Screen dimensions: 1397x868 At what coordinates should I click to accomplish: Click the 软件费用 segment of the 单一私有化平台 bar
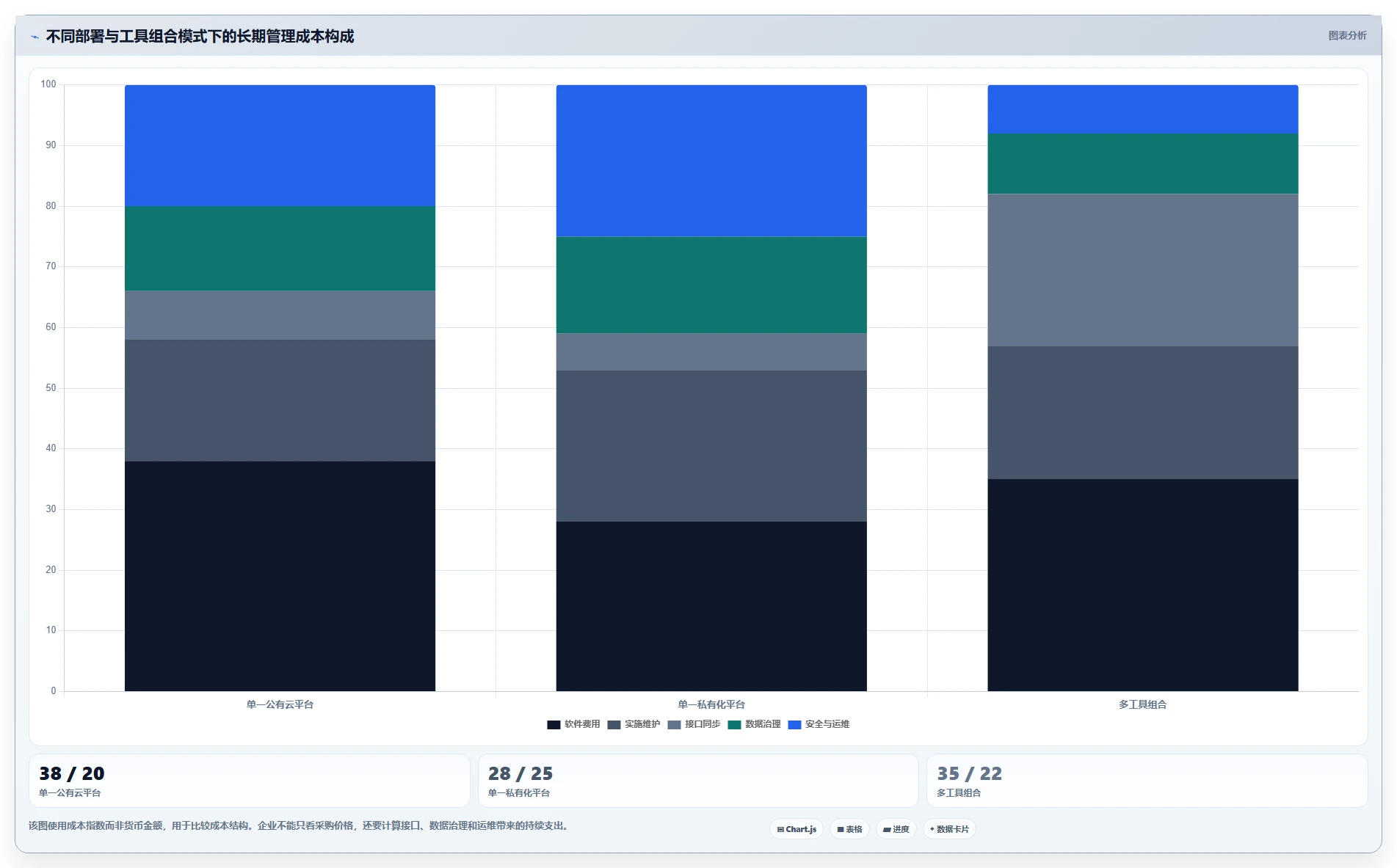711,607
